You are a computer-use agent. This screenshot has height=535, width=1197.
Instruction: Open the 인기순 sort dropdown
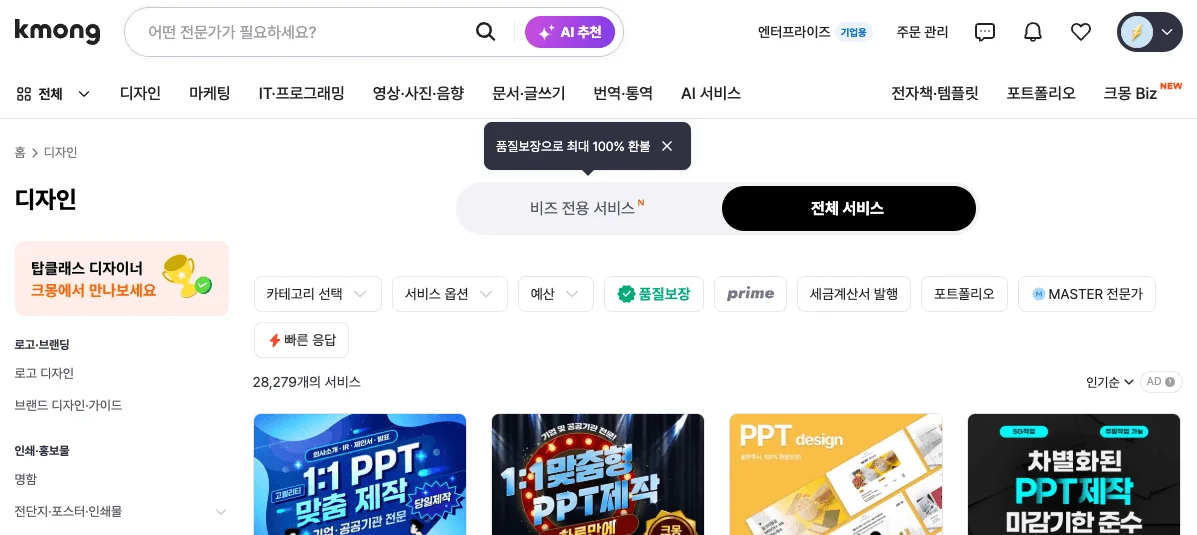(x=1110, y=382)
